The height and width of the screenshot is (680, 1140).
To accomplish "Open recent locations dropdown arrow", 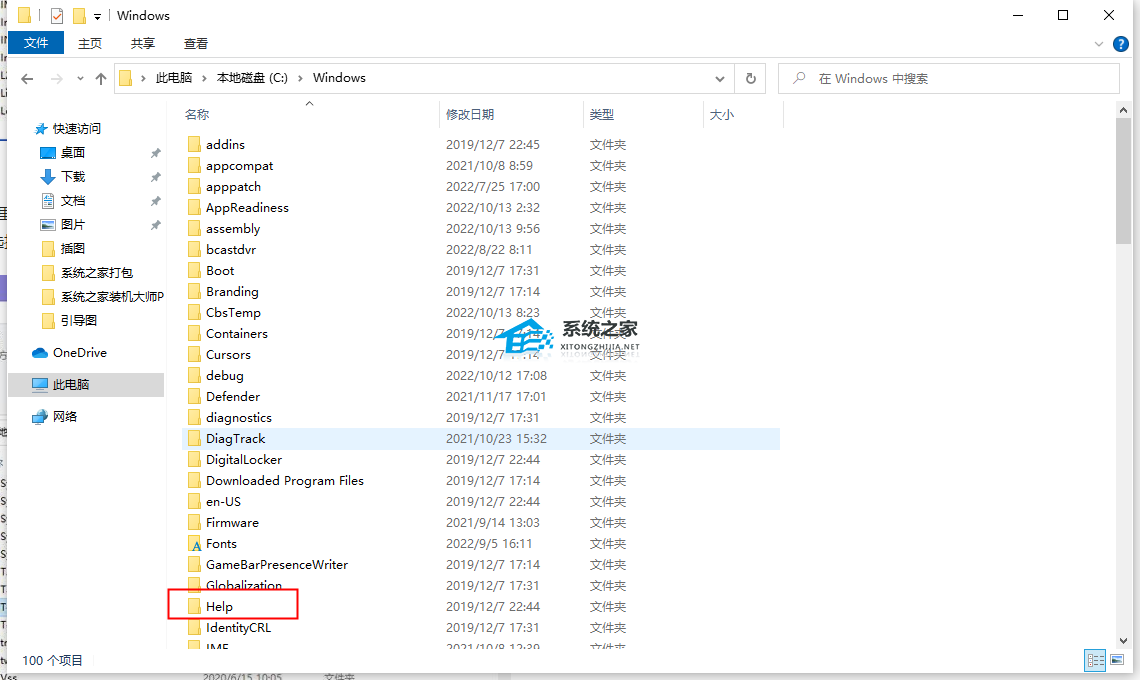I will coord(80,79).
